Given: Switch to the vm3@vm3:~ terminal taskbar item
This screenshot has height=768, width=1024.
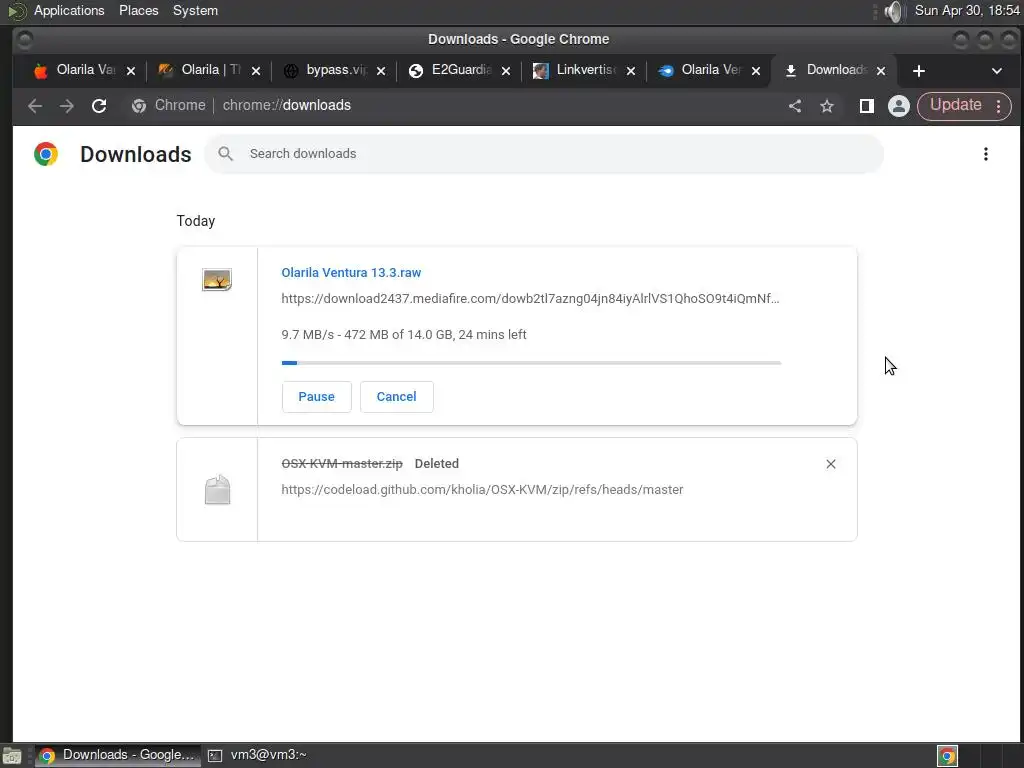Looking at the screenshot, I should tap(257, 755).
